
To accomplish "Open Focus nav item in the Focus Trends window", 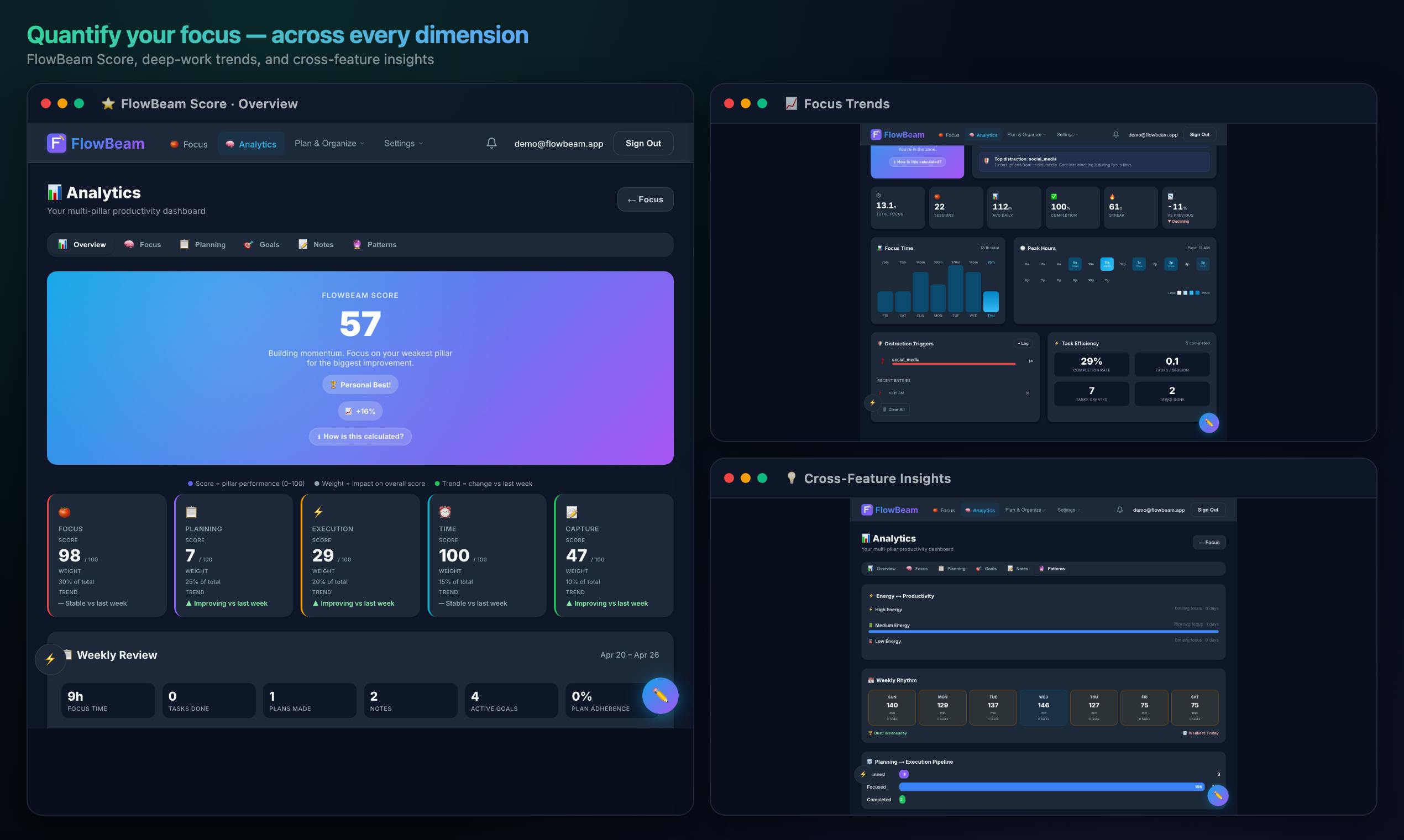I will tap(949, 135).
